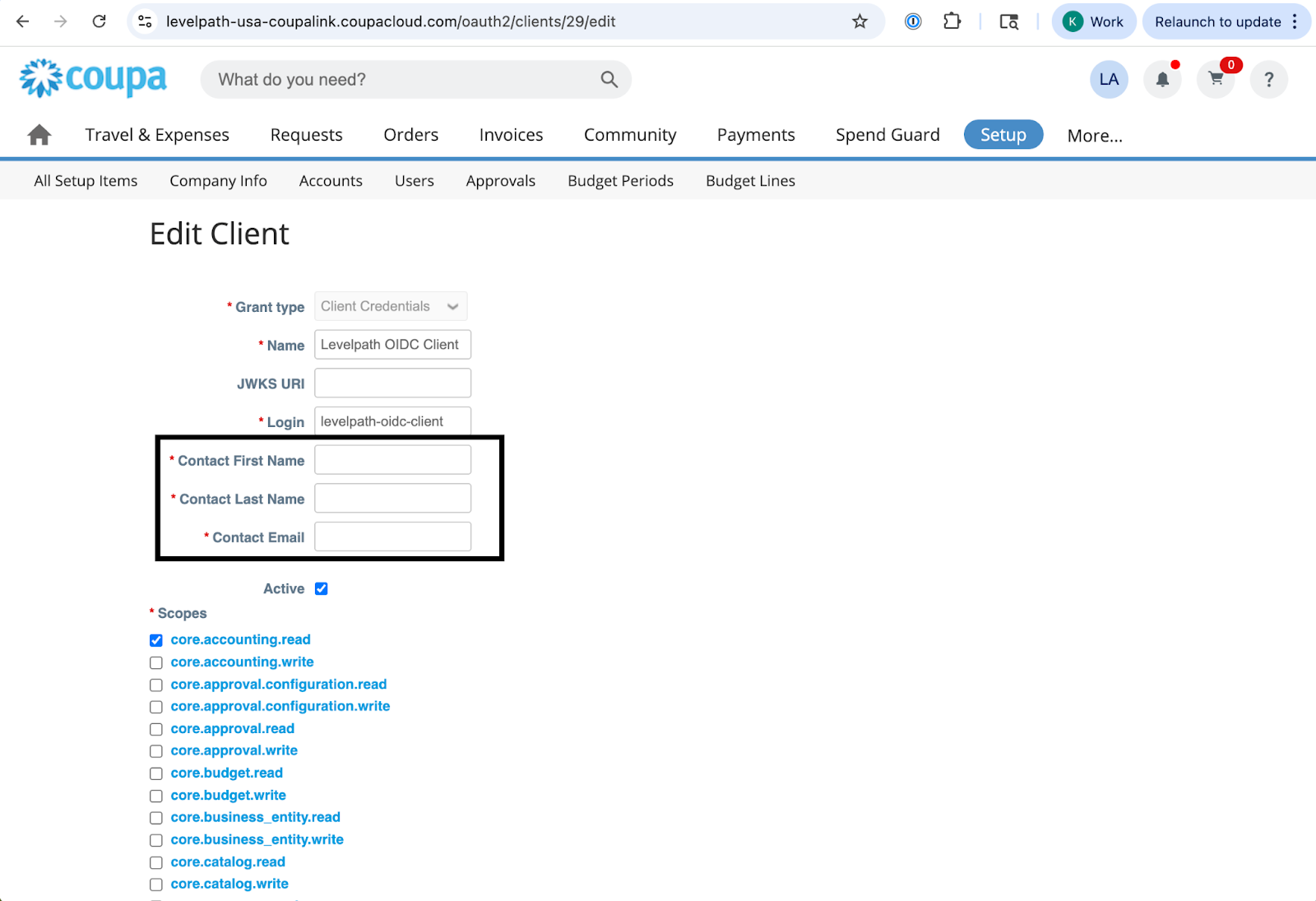This screenshot has height=901, width=1316.
Task: Click the Coupa home icon
Action: [39, 135]
